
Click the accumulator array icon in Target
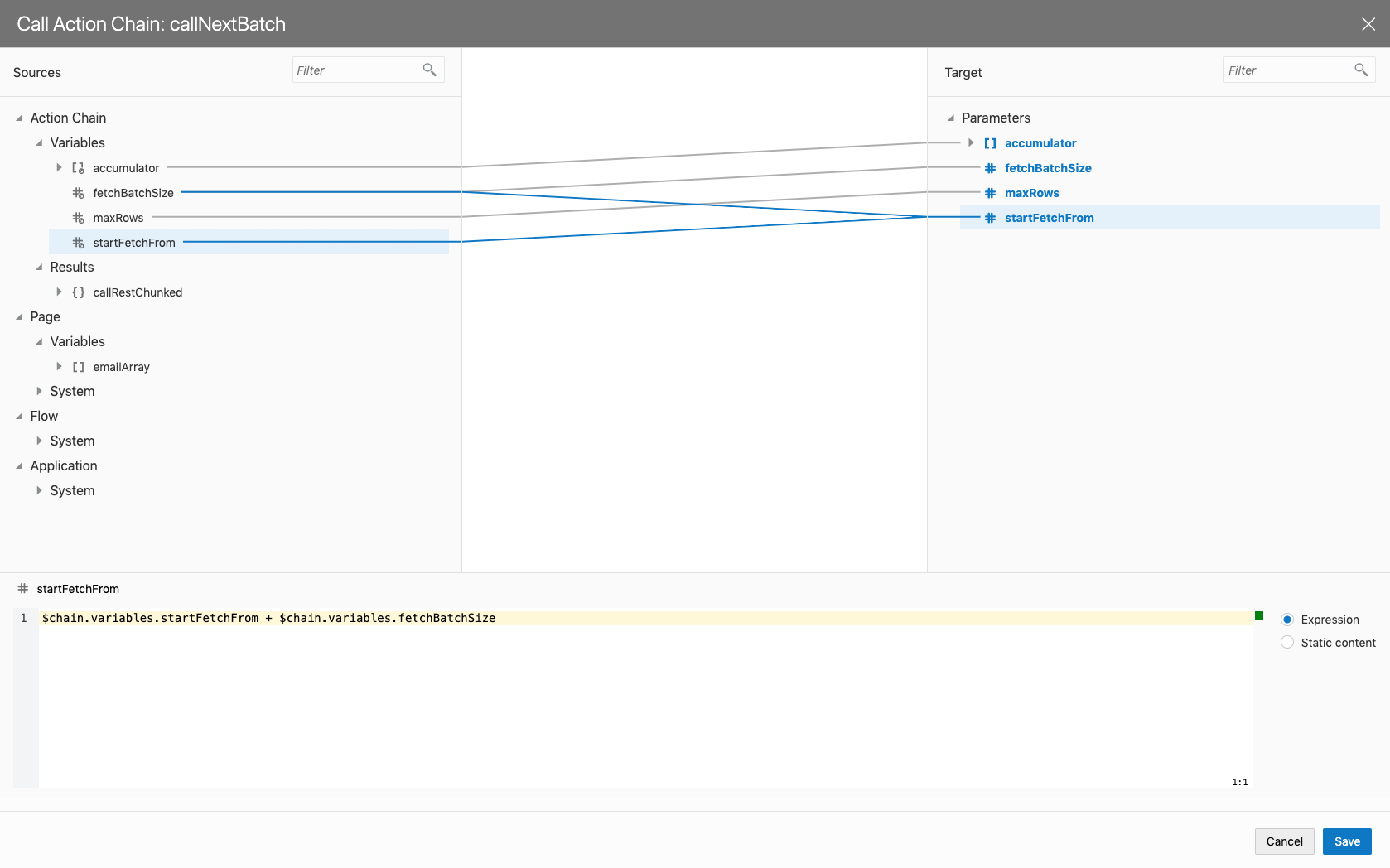pyautogui.click(x=990, y=143)
